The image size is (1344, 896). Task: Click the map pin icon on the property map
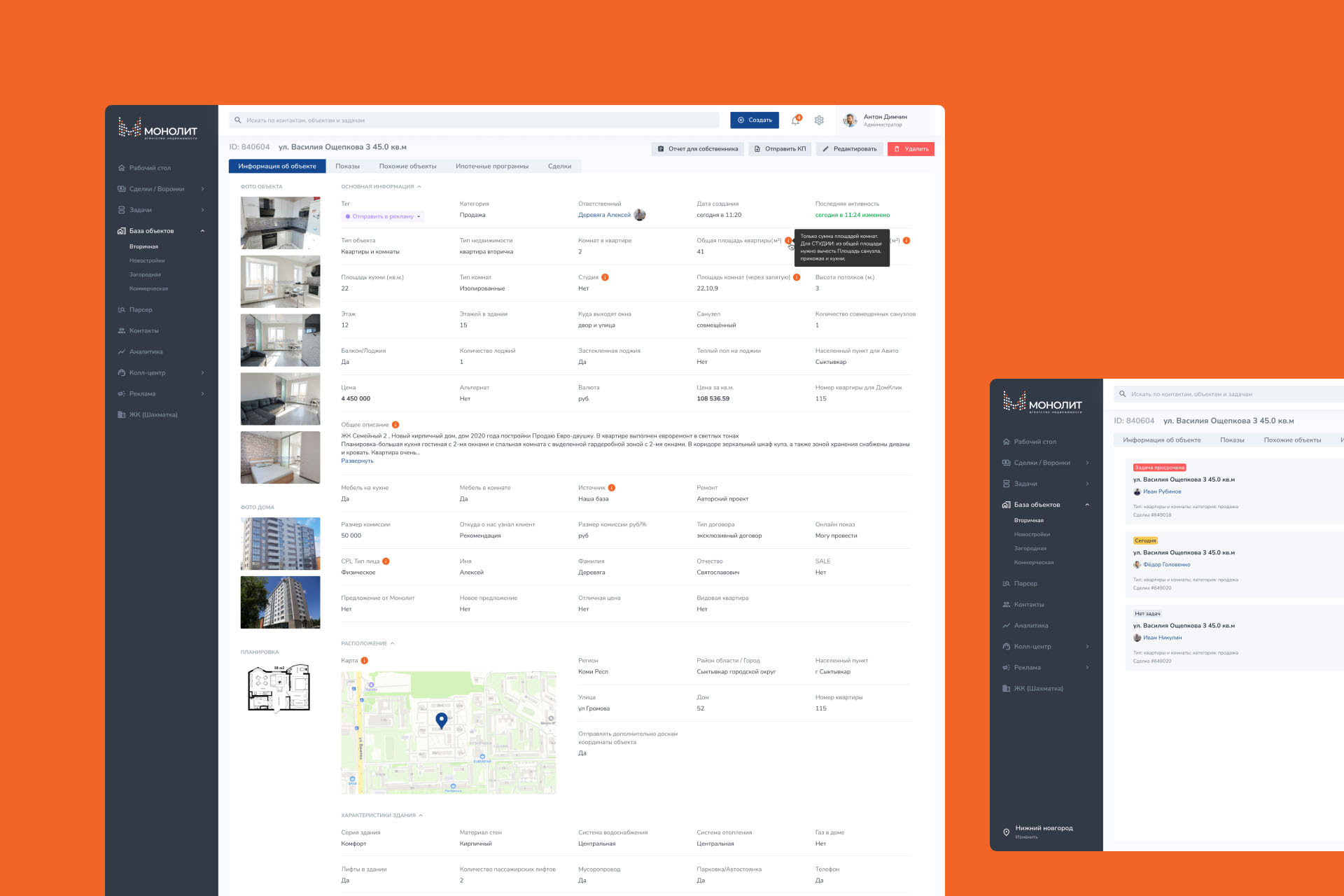(441, 722)
